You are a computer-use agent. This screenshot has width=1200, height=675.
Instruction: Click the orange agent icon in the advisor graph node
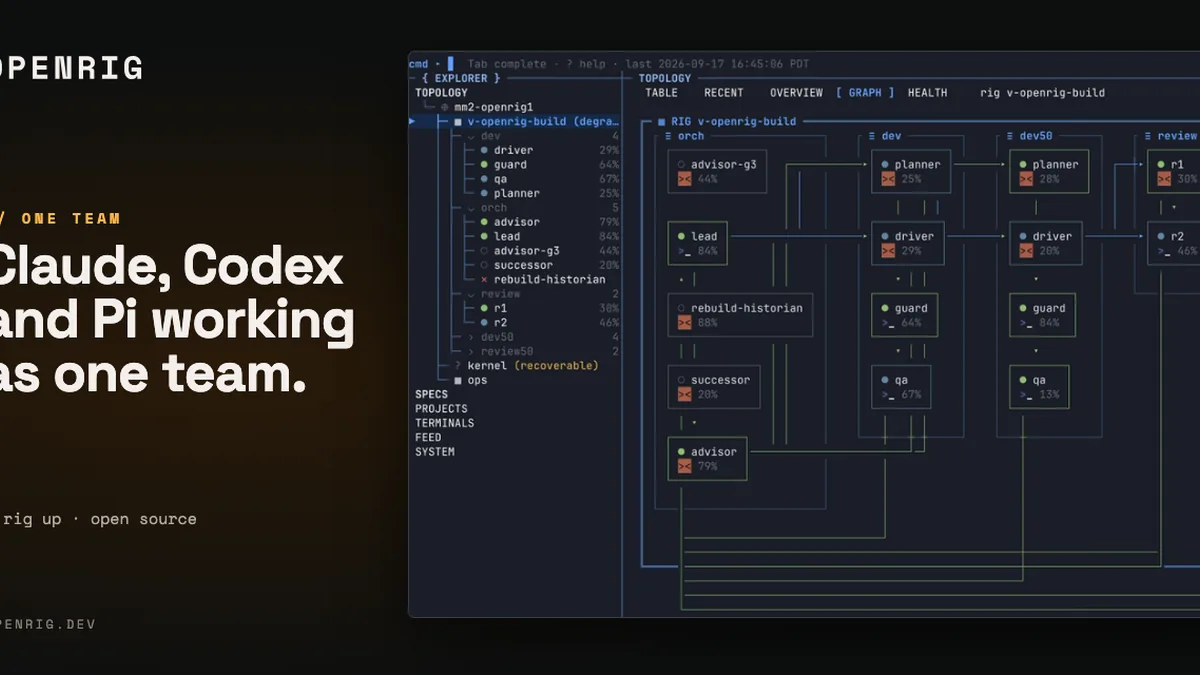coord(684,466)
